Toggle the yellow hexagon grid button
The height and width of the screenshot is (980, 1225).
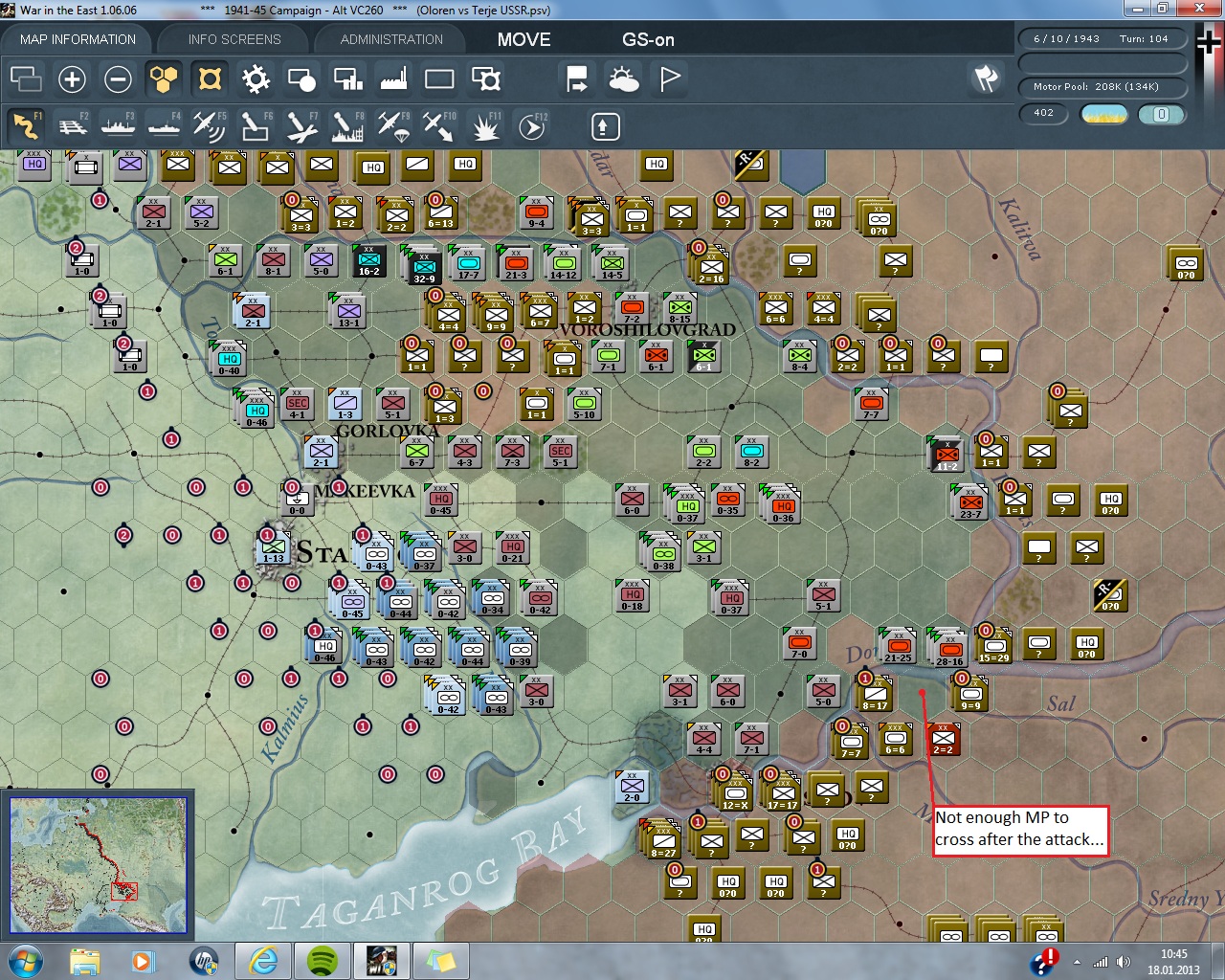(x=164, y=78)
